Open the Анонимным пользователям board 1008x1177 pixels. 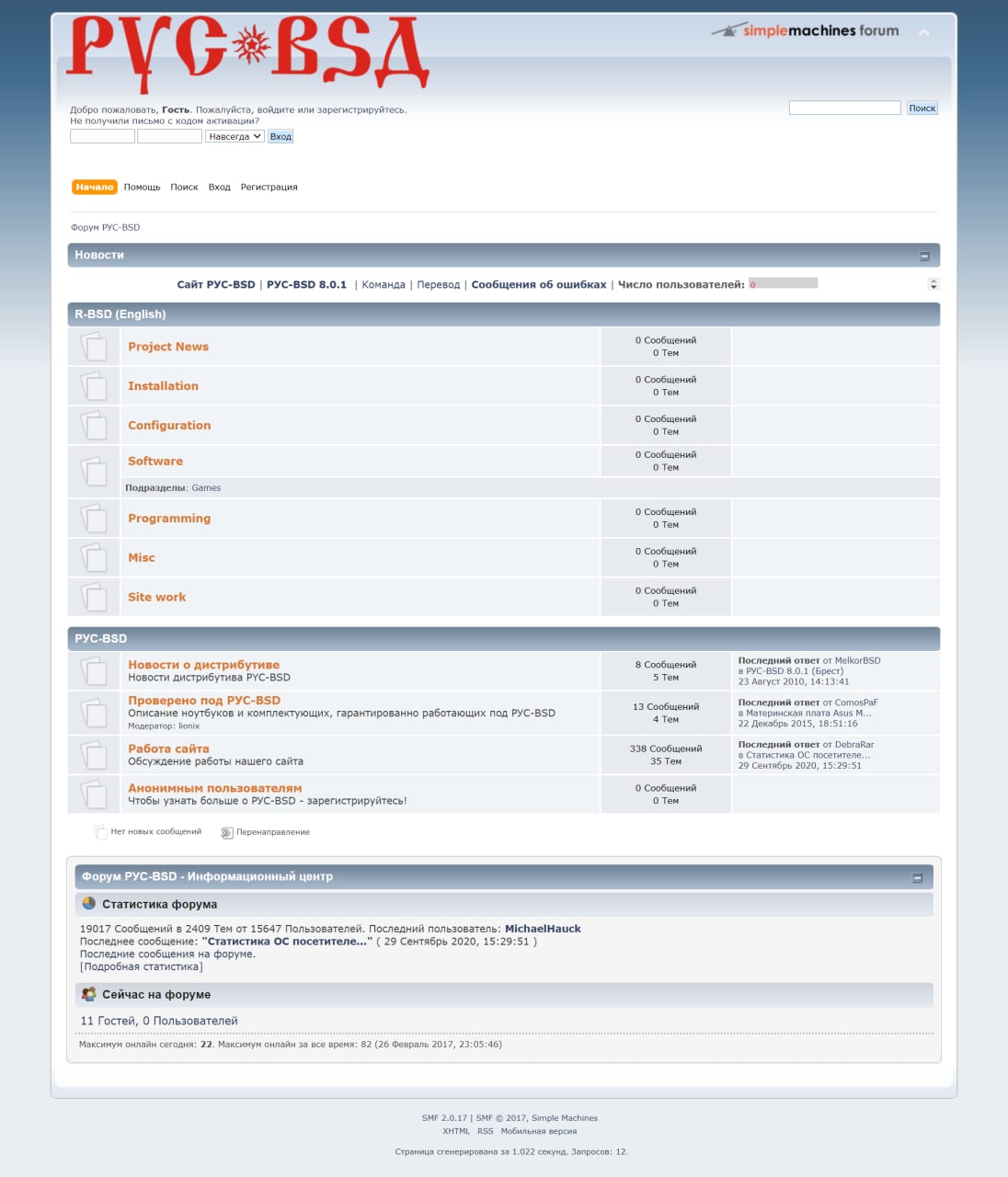click(214, 789)
